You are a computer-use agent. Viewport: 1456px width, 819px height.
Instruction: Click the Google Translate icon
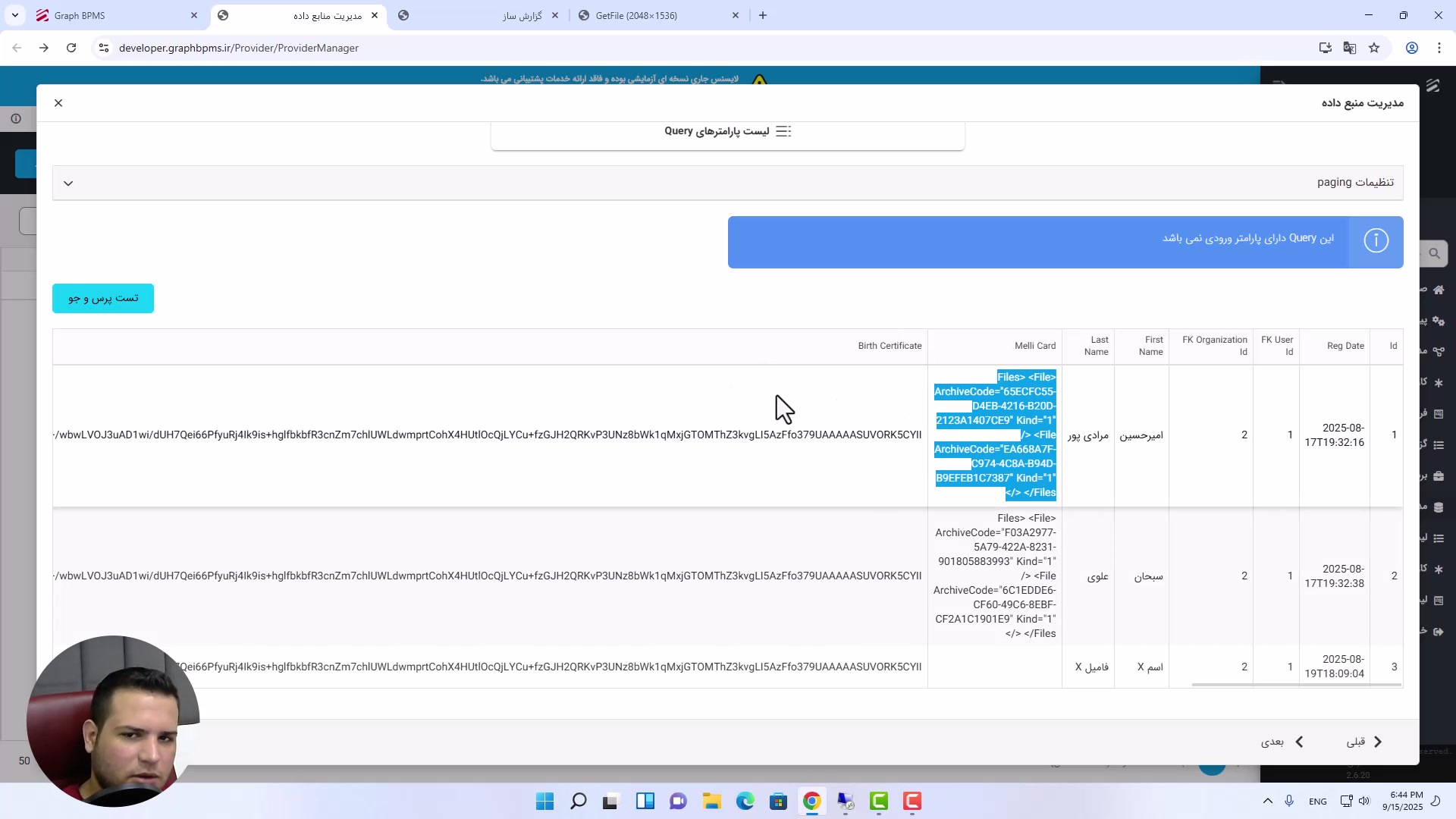[1349, 48]
